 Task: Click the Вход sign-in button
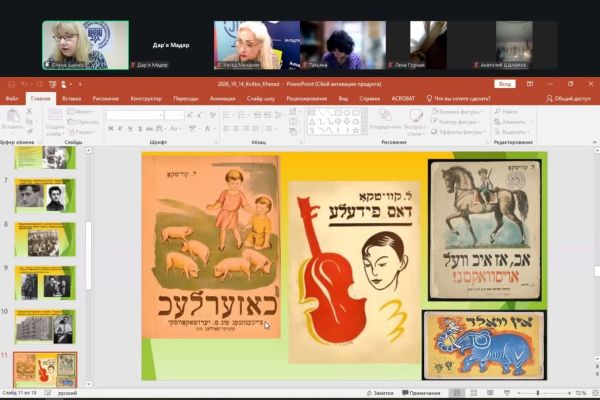[x=505, y=84]
